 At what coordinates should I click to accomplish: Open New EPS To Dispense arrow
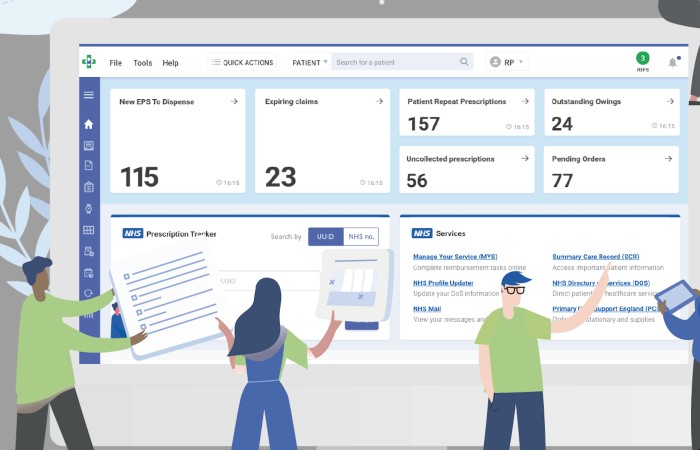234,101
